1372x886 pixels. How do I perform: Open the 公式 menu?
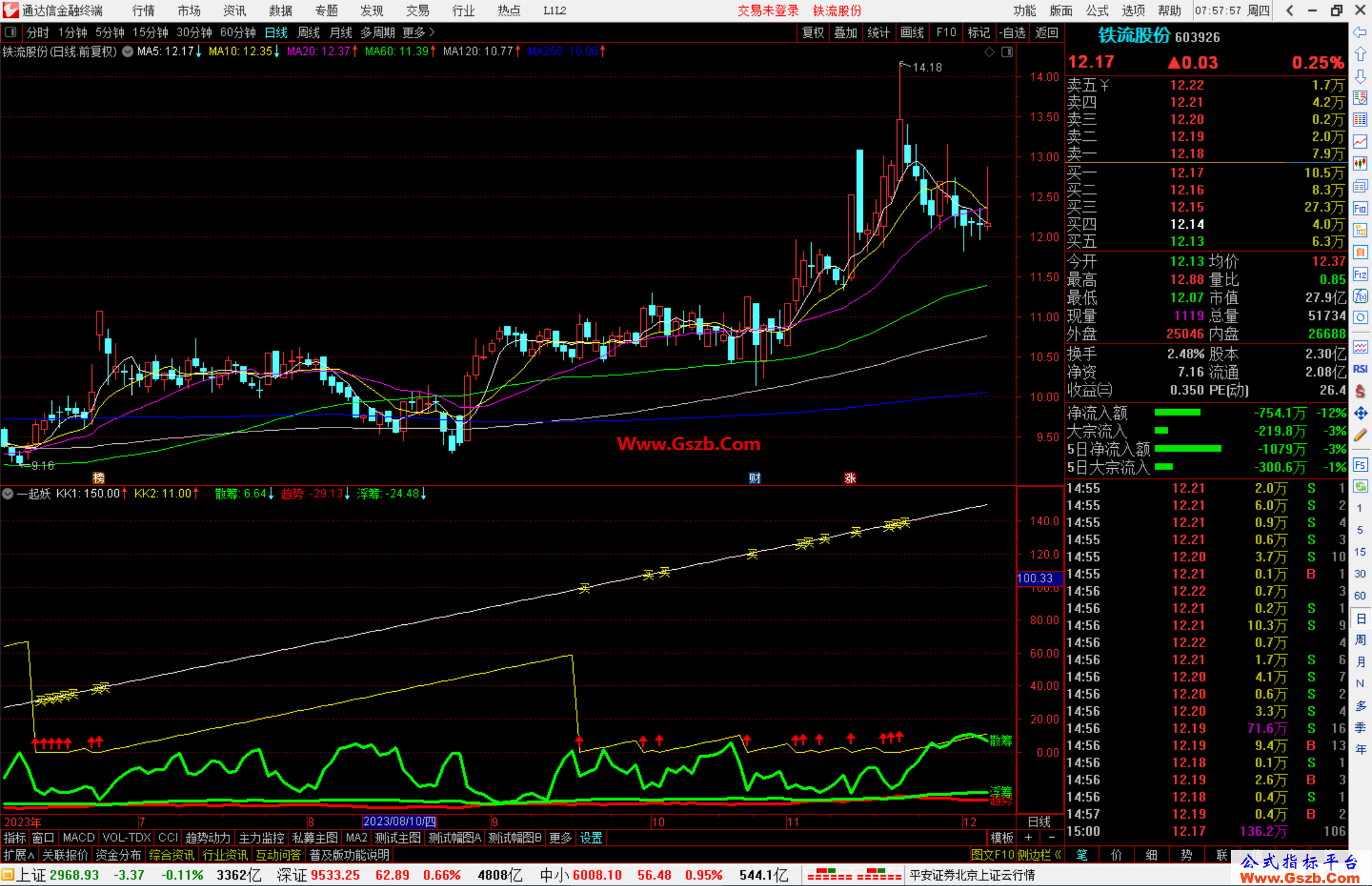point(1097,10)
